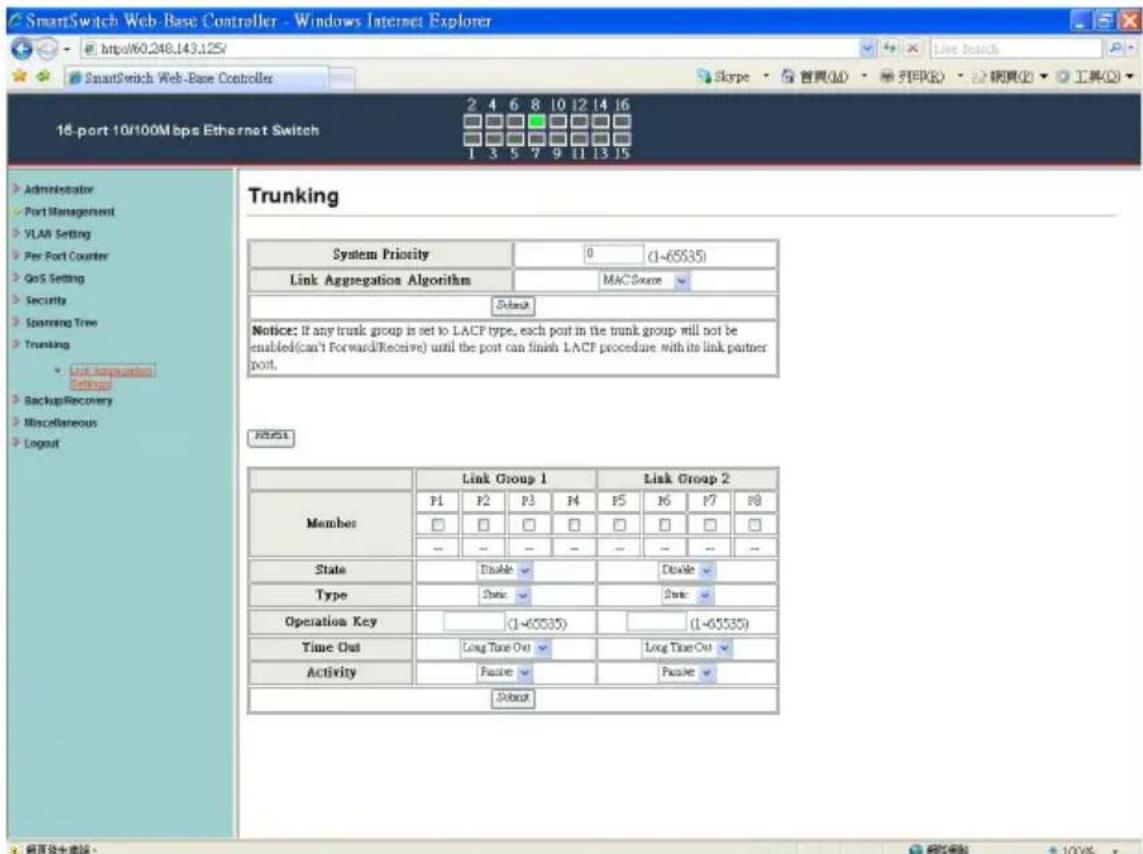Click the Refresh button above link group table
Screen dimensions: 1143x854
click(x=271, y=437)
